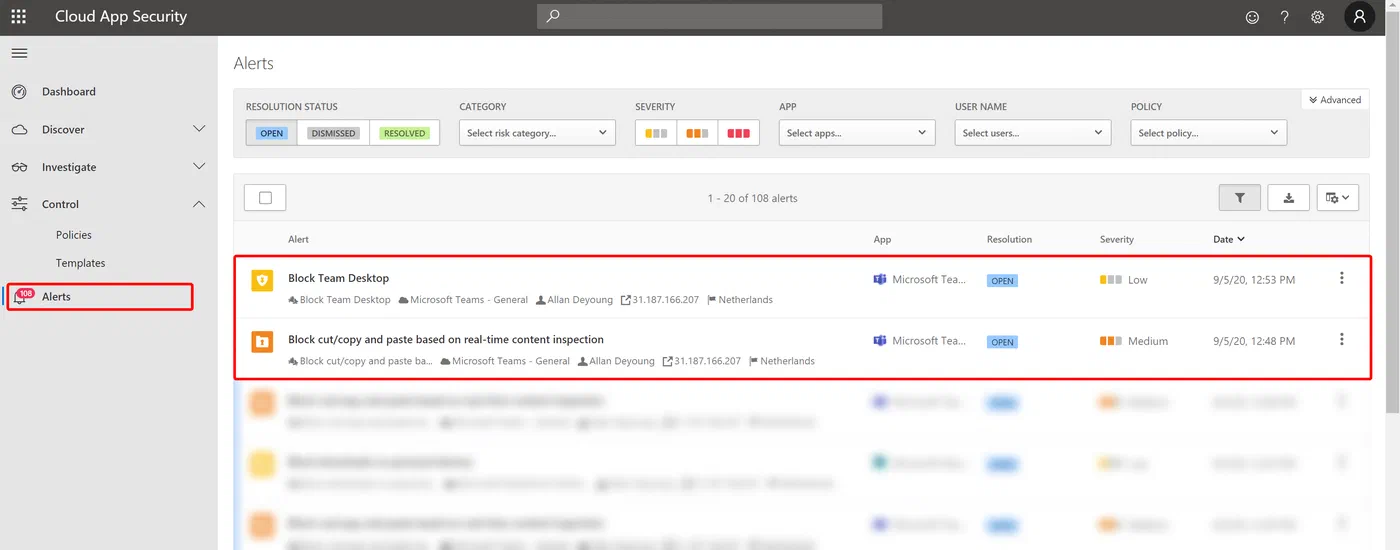Expand the Investigate menu chevron
This screenshot has width=1400, height=550.
pos(199,166)
